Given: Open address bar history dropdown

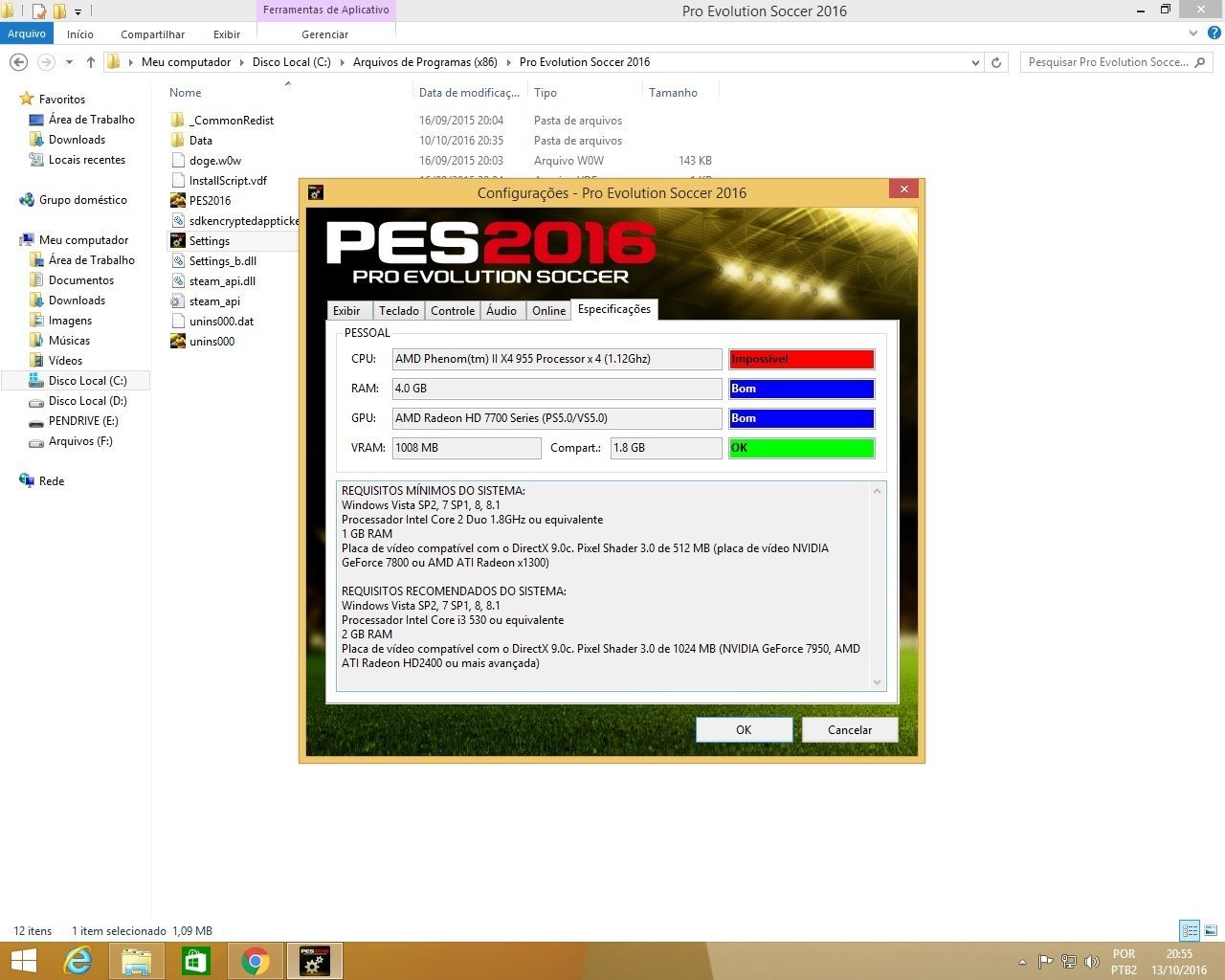Looking at the screenshot, I should click(x=975, y=62).
